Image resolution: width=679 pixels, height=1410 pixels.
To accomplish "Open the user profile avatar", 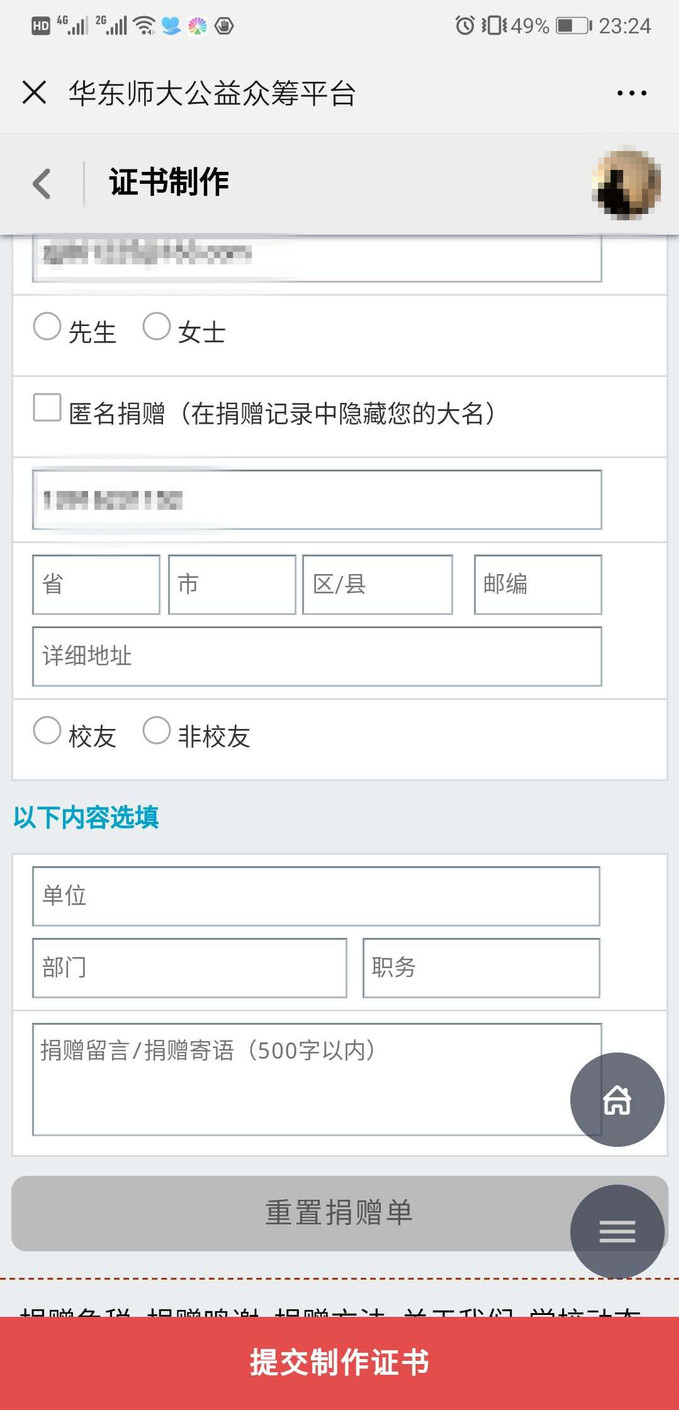I will click(626, 183).
